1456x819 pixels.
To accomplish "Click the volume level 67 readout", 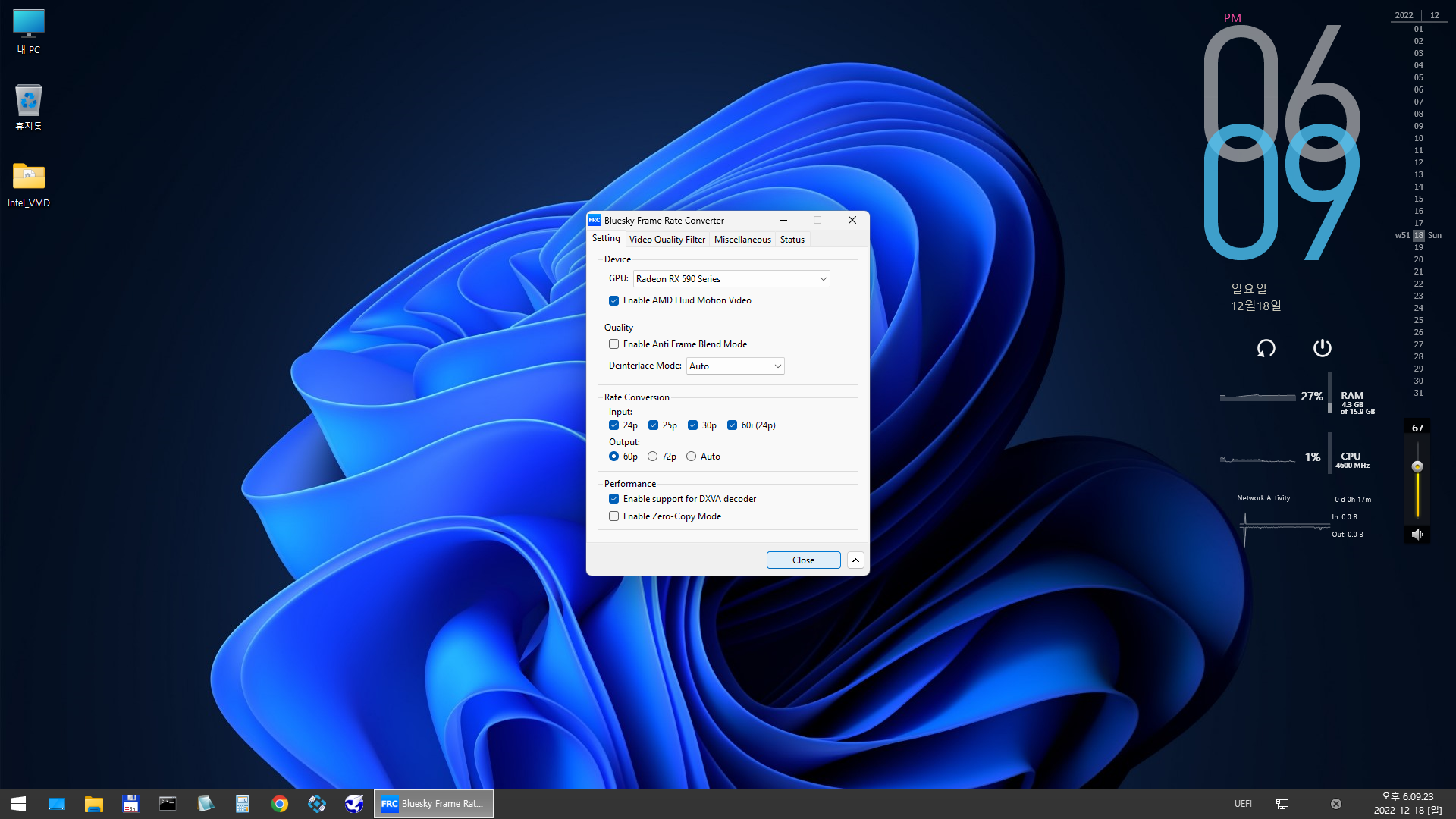I will click(1417, 428).
